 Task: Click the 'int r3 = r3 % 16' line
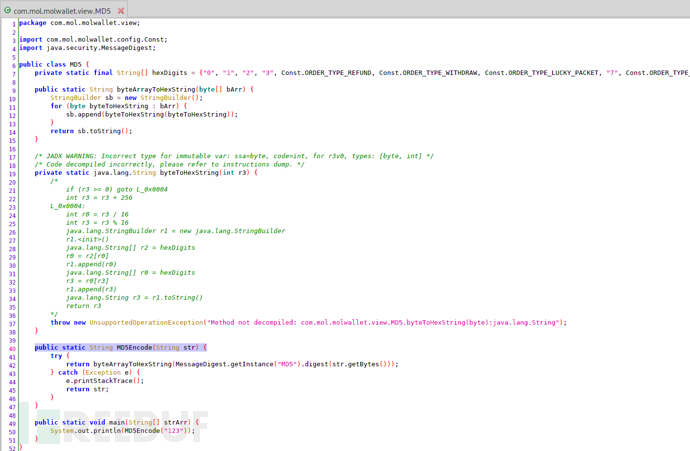97,223
